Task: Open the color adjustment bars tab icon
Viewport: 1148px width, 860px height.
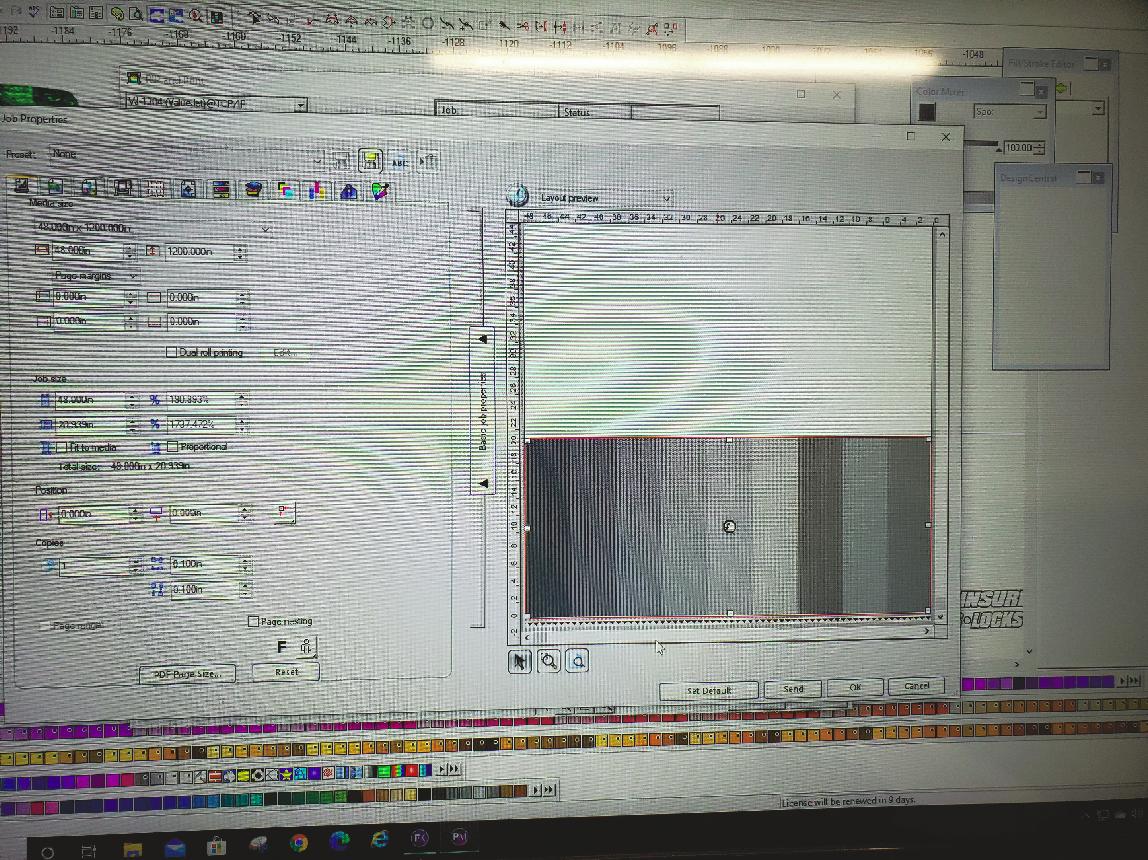Action: click(x=317, y=191)
